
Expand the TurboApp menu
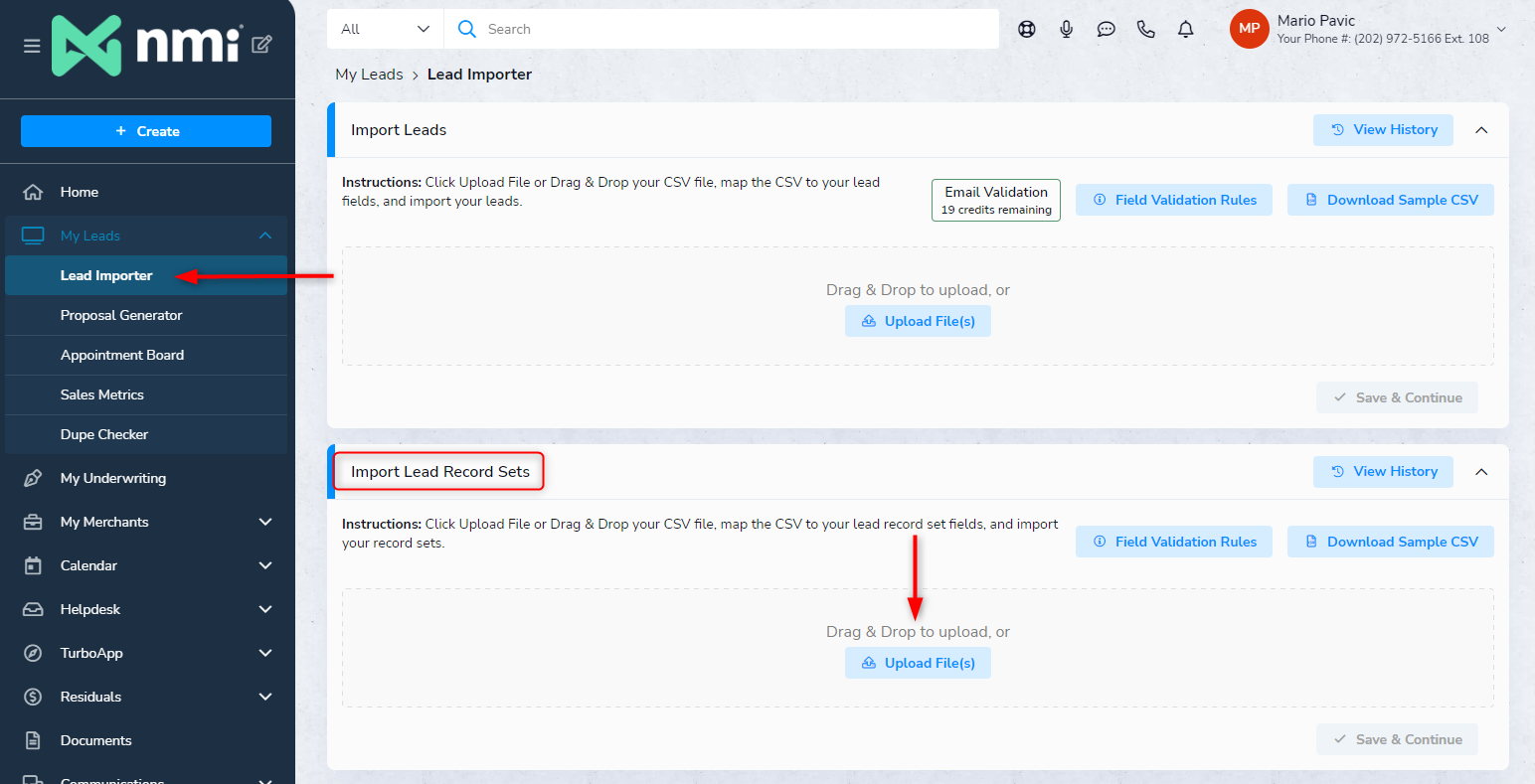tap(265, 653)
